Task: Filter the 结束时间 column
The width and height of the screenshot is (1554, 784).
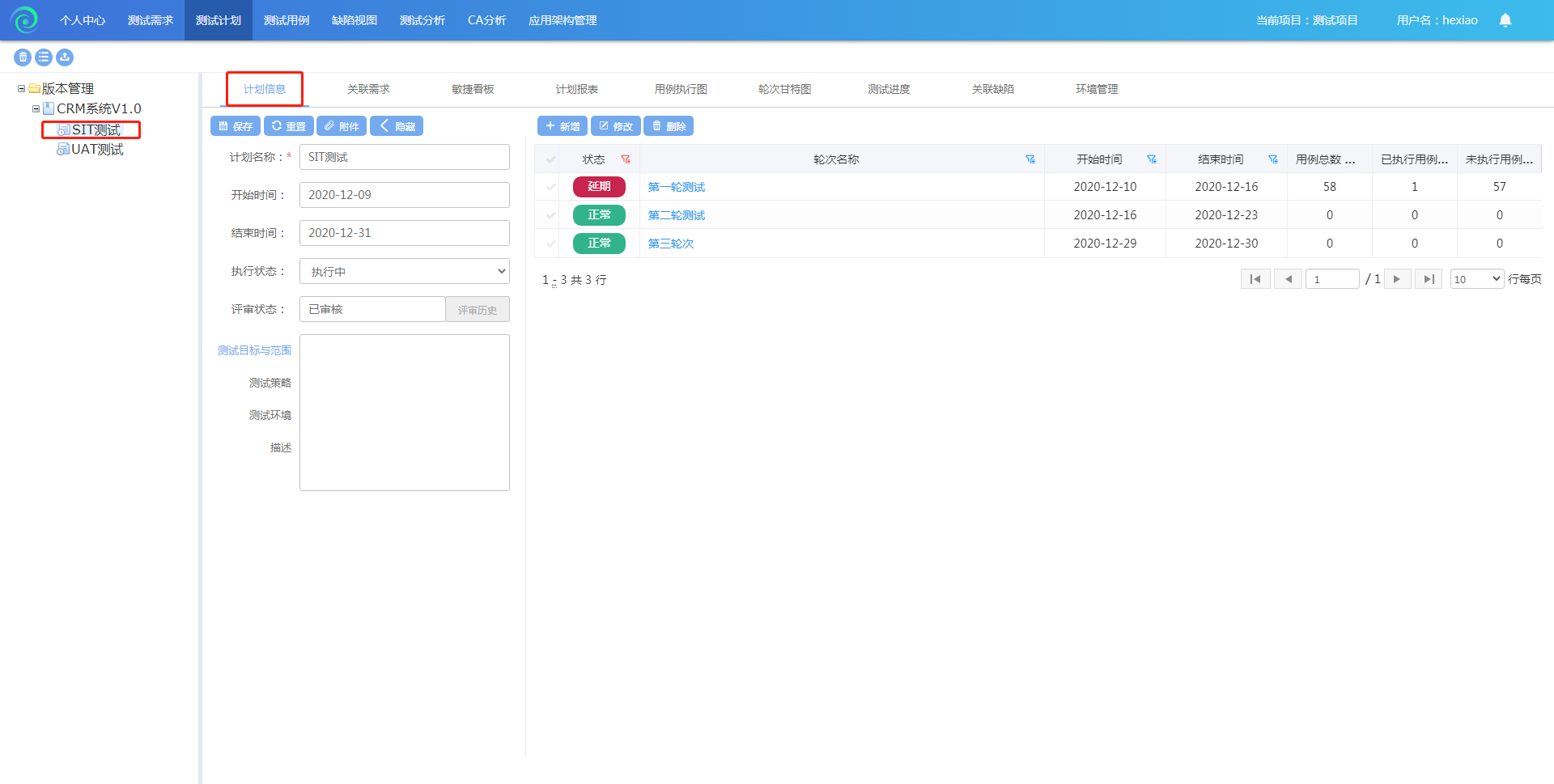Action: point(1273,159)
